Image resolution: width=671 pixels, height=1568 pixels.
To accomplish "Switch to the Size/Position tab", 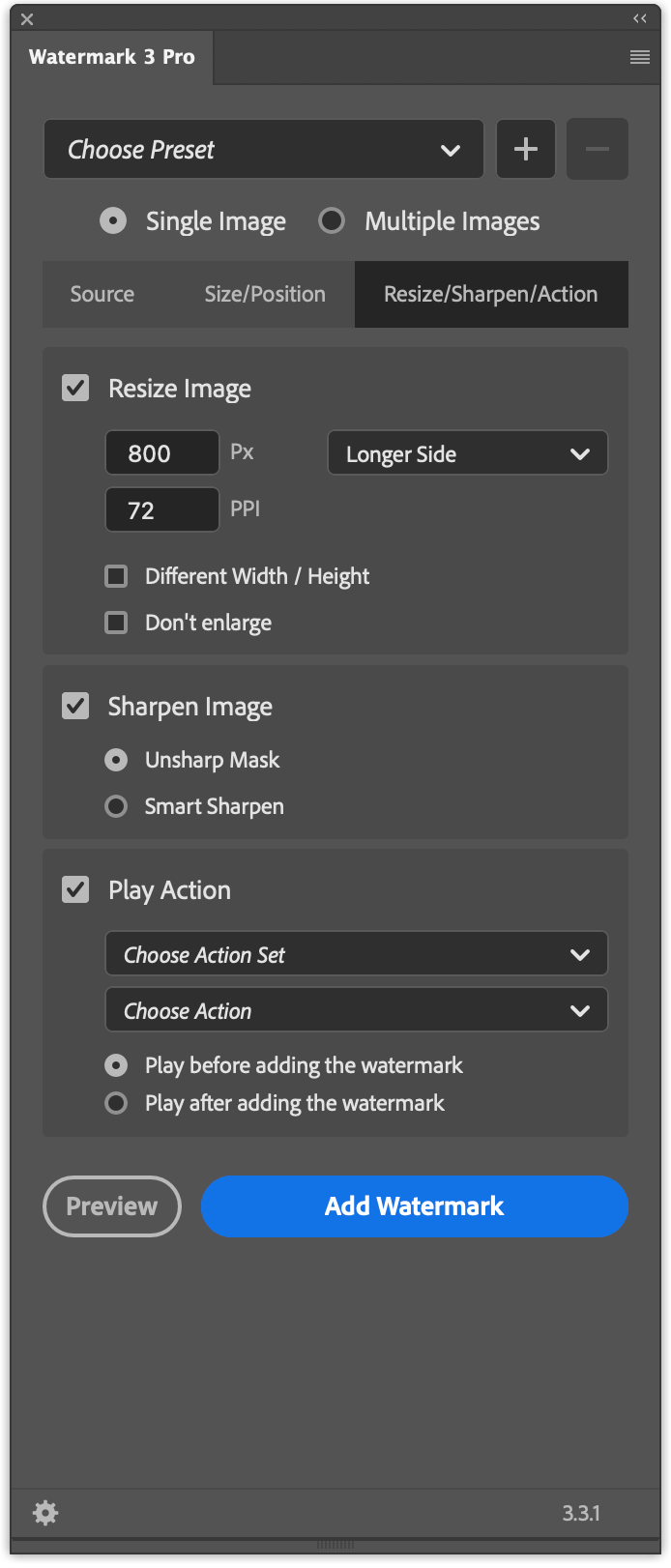I will [x=265, y=294].
